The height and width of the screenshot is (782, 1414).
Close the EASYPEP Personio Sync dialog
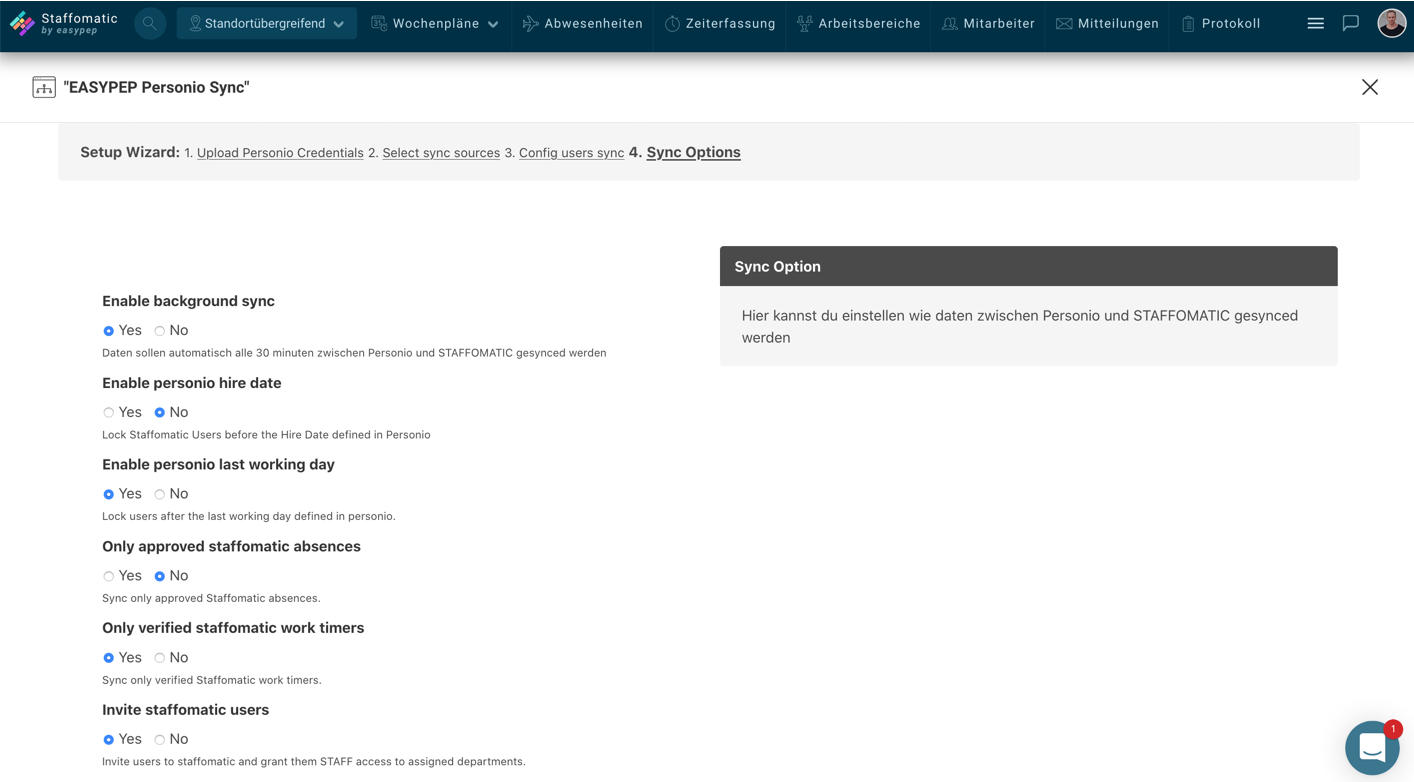1370,87
